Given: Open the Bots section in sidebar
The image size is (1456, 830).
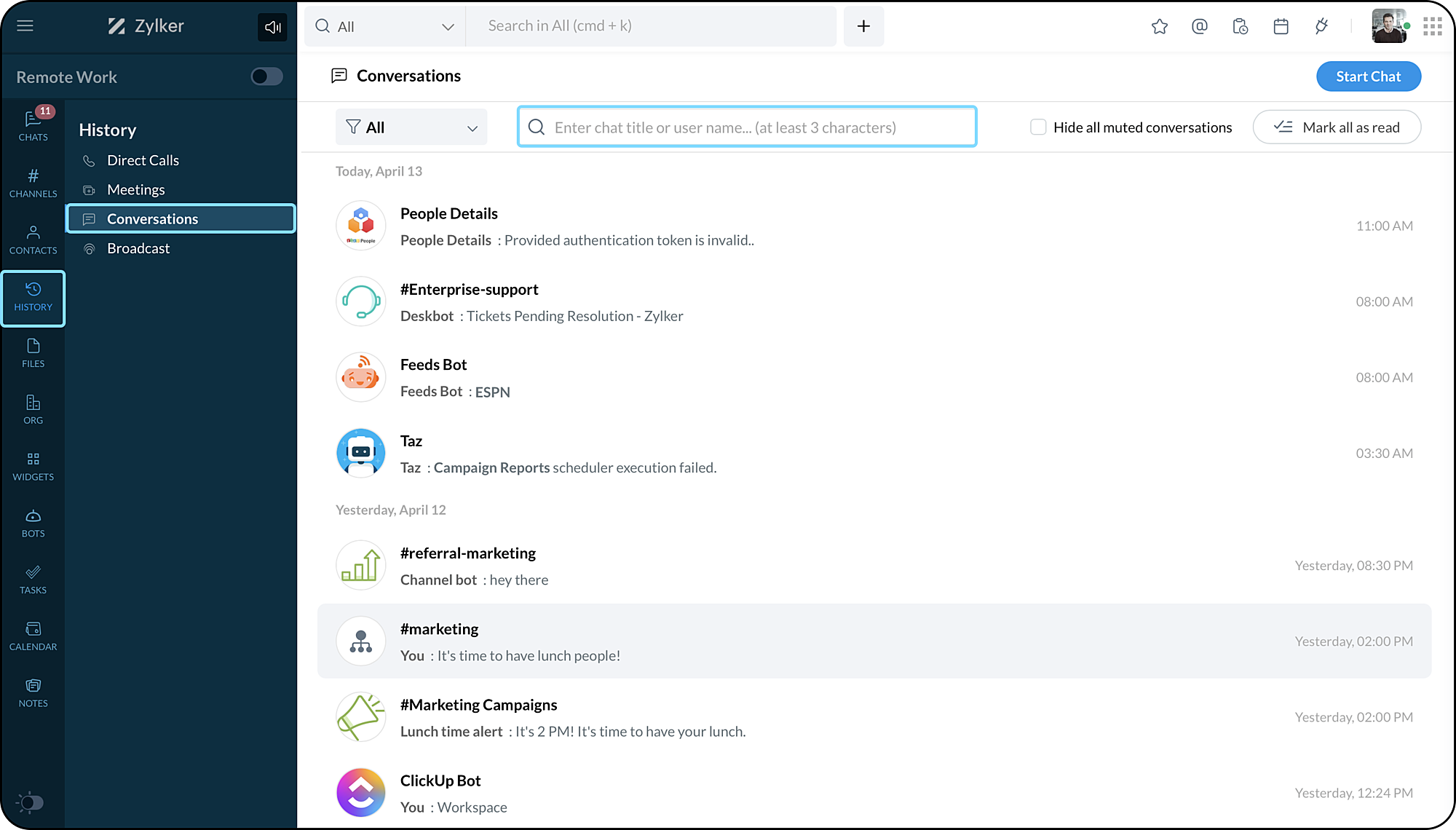Looking at the screenshot, I should click(33, 523).
